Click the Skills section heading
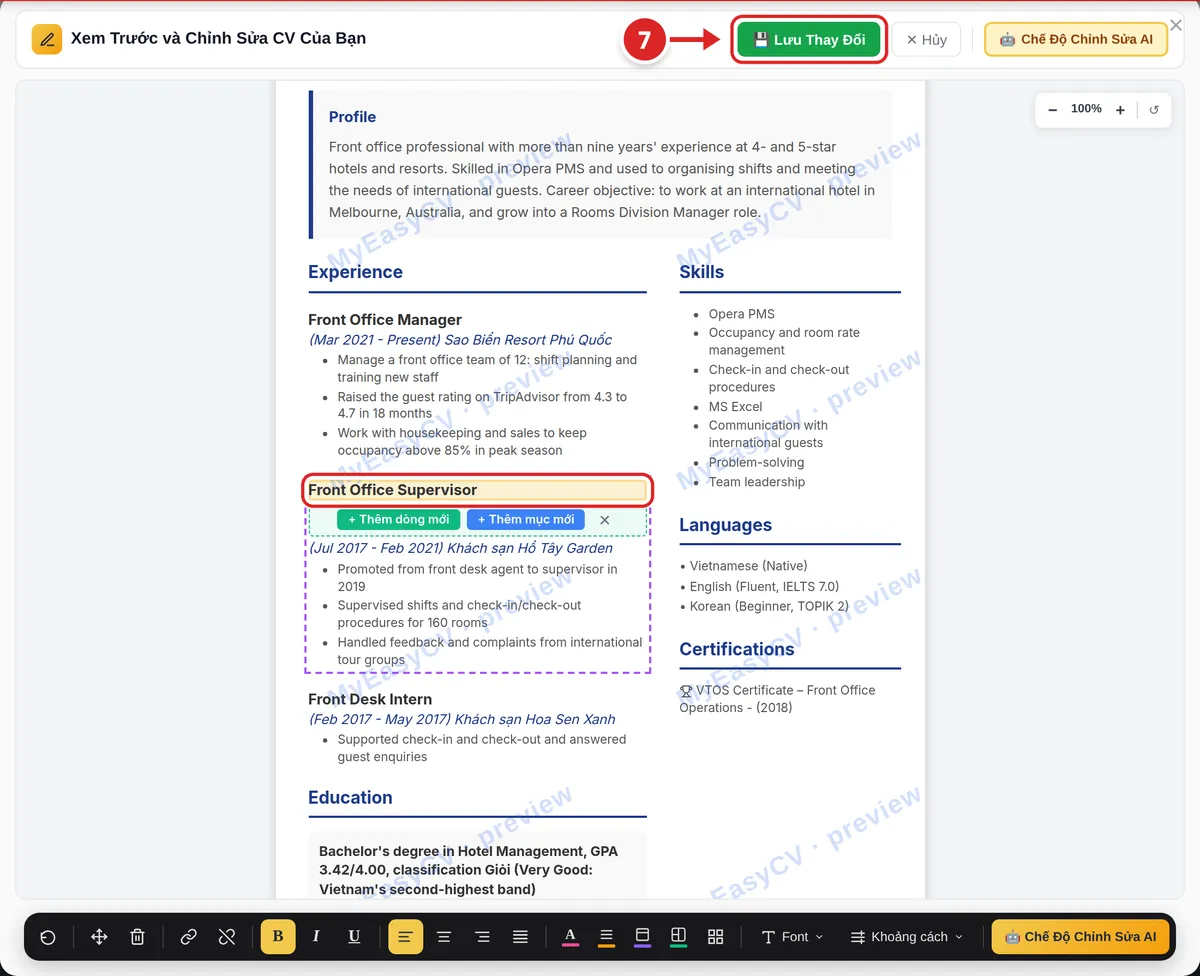 (702, 272)
